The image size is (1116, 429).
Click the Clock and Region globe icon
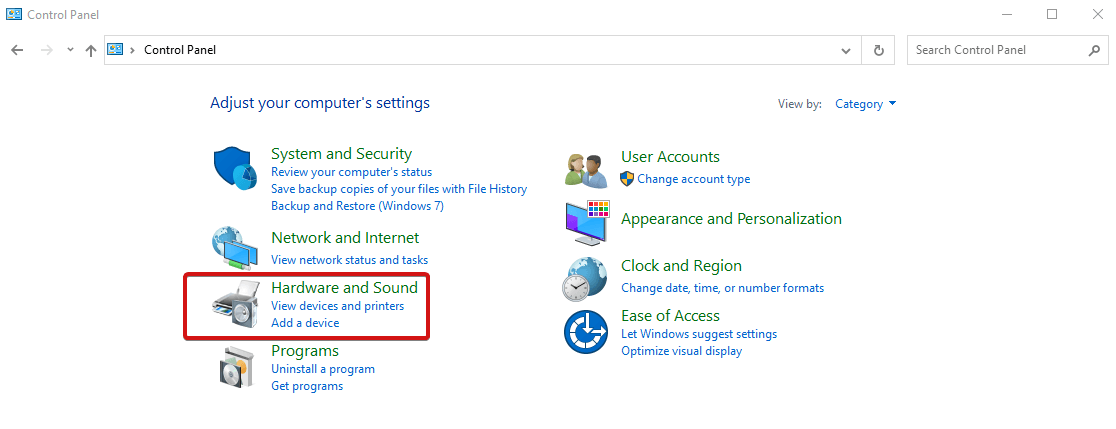(x=586, y=278)
